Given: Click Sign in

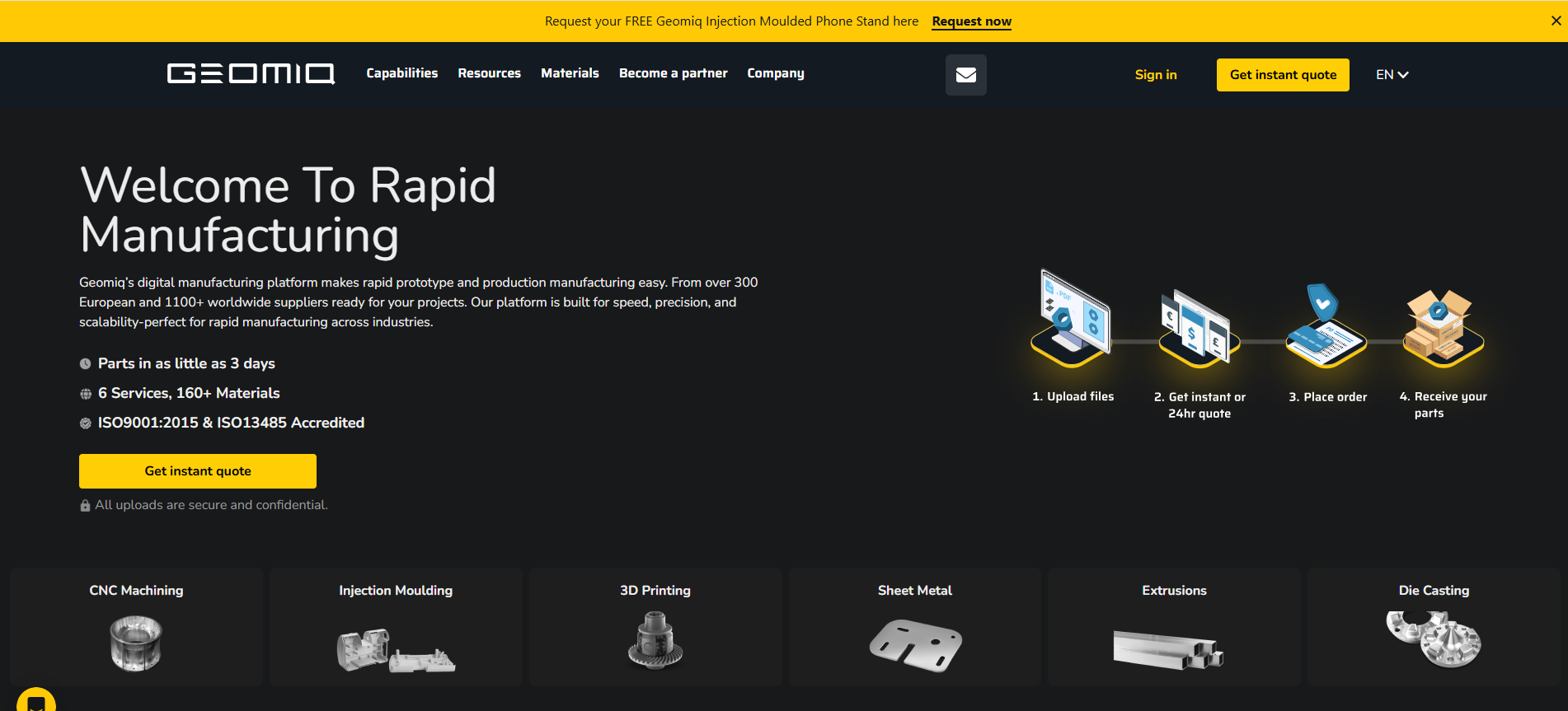Looking at the screenshot, I should click(1155, 75).
